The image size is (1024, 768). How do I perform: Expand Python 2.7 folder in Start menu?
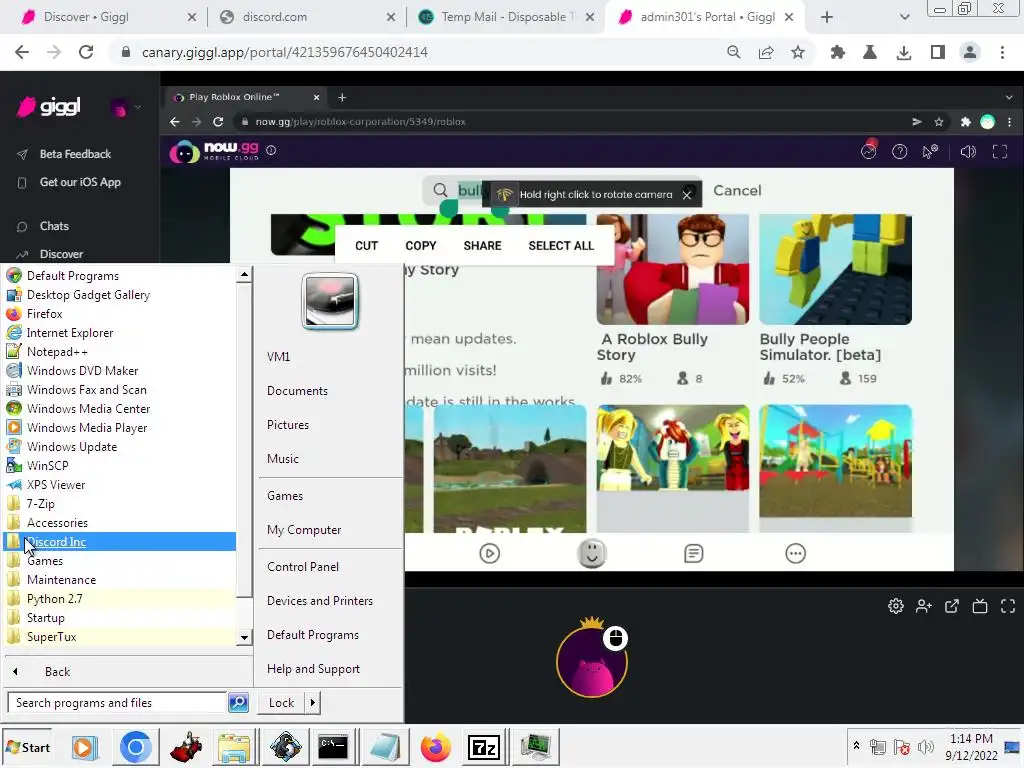(120, 598)
